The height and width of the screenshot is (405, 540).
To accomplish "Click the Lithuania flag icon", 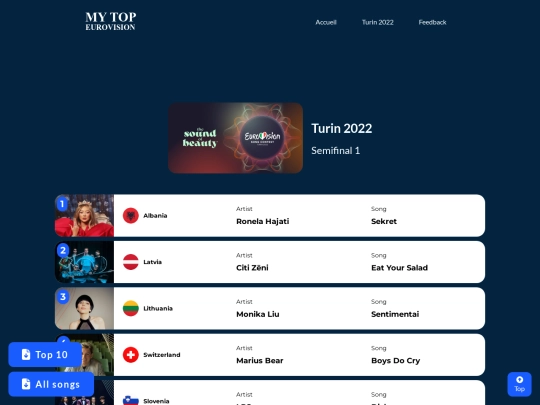I will pyautogui.click(x=131, y=308).
